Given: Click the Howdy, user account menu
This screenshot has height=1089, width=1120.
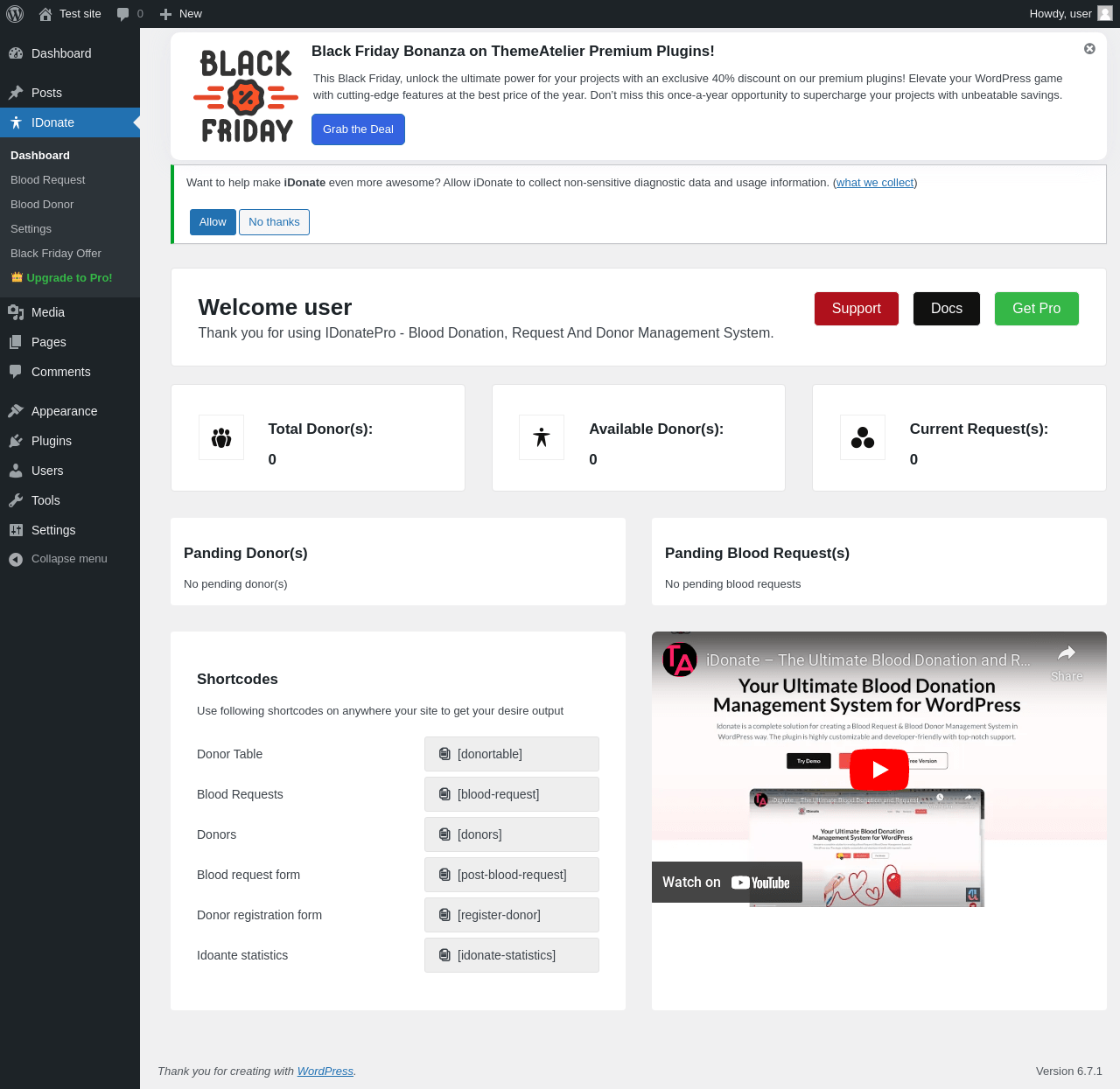Looking at the screenshot, I should 1071,14.
